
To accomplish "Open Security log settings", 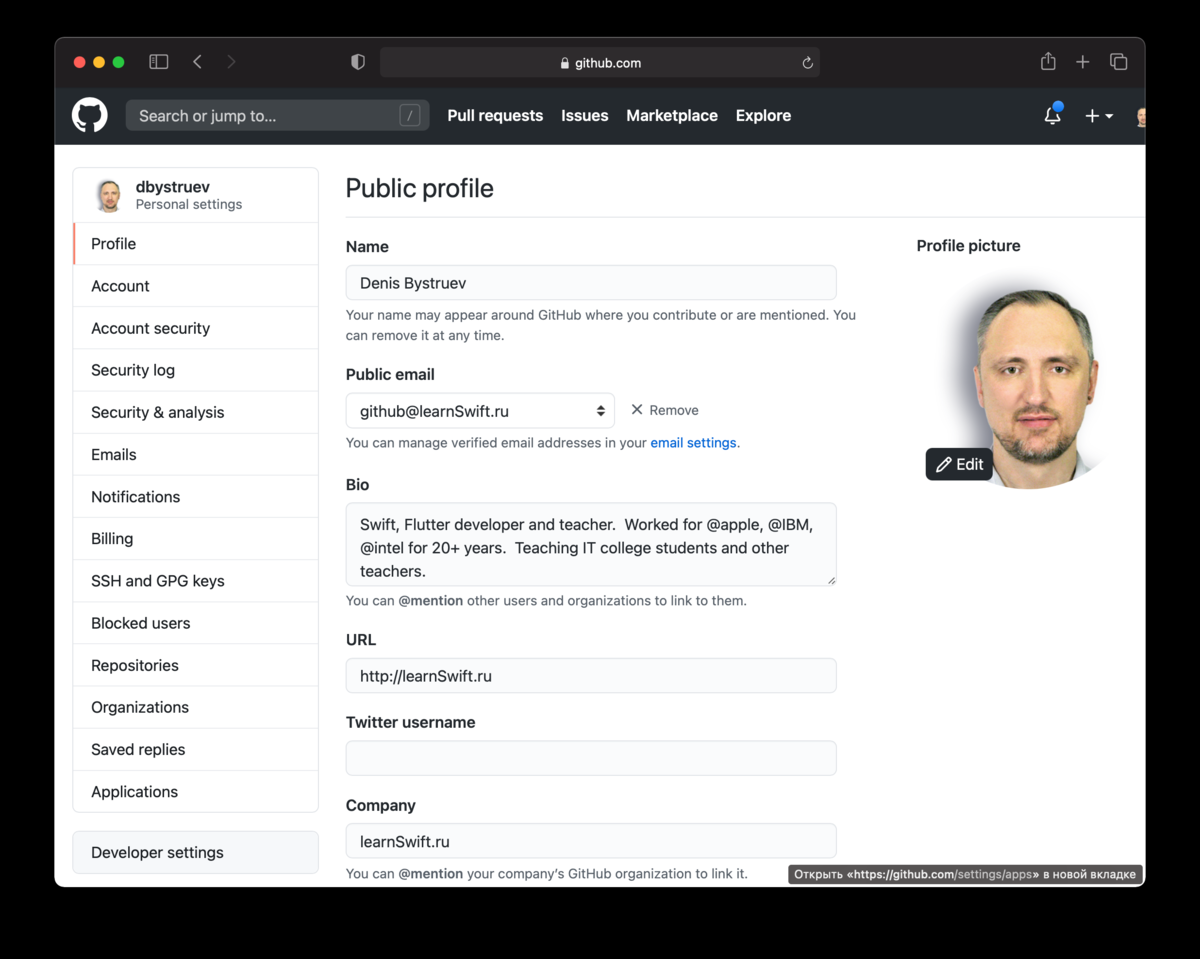I will click(196, 370).
